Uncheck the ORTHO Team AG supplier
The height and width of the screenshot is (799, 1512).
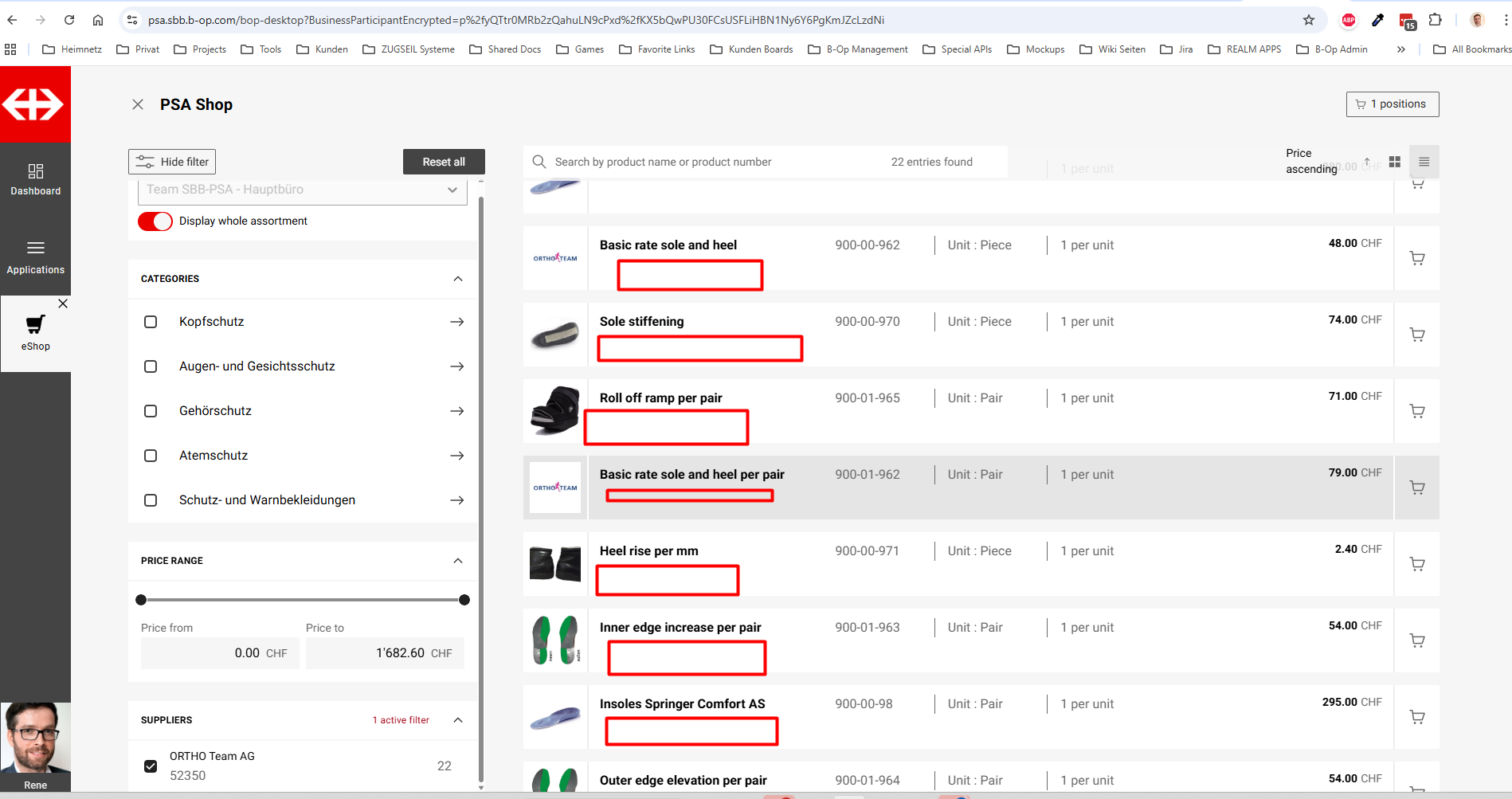151,766
